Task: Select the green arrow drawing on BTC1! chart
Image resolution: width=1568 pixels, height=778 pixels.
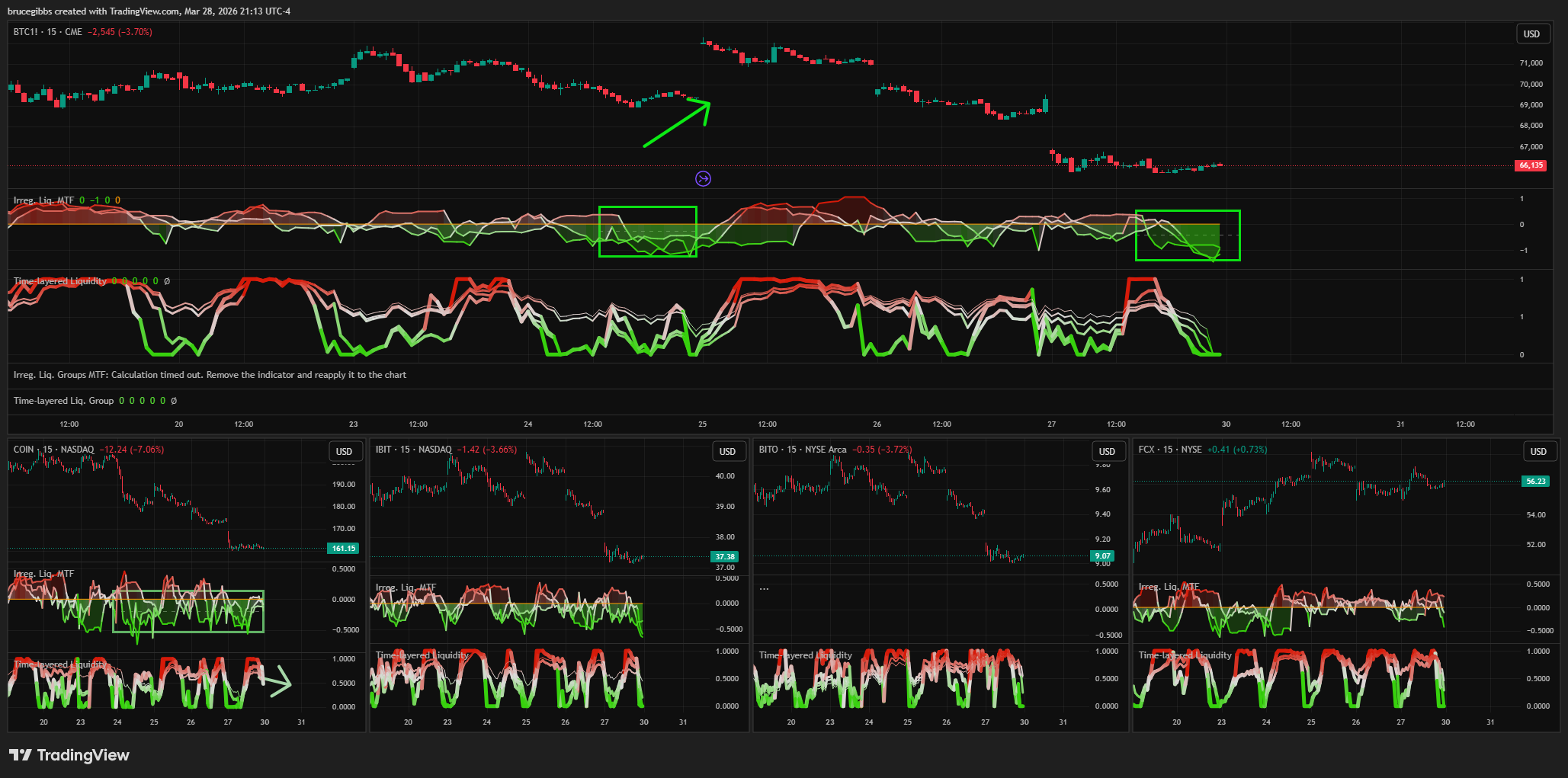Action: 675,124
